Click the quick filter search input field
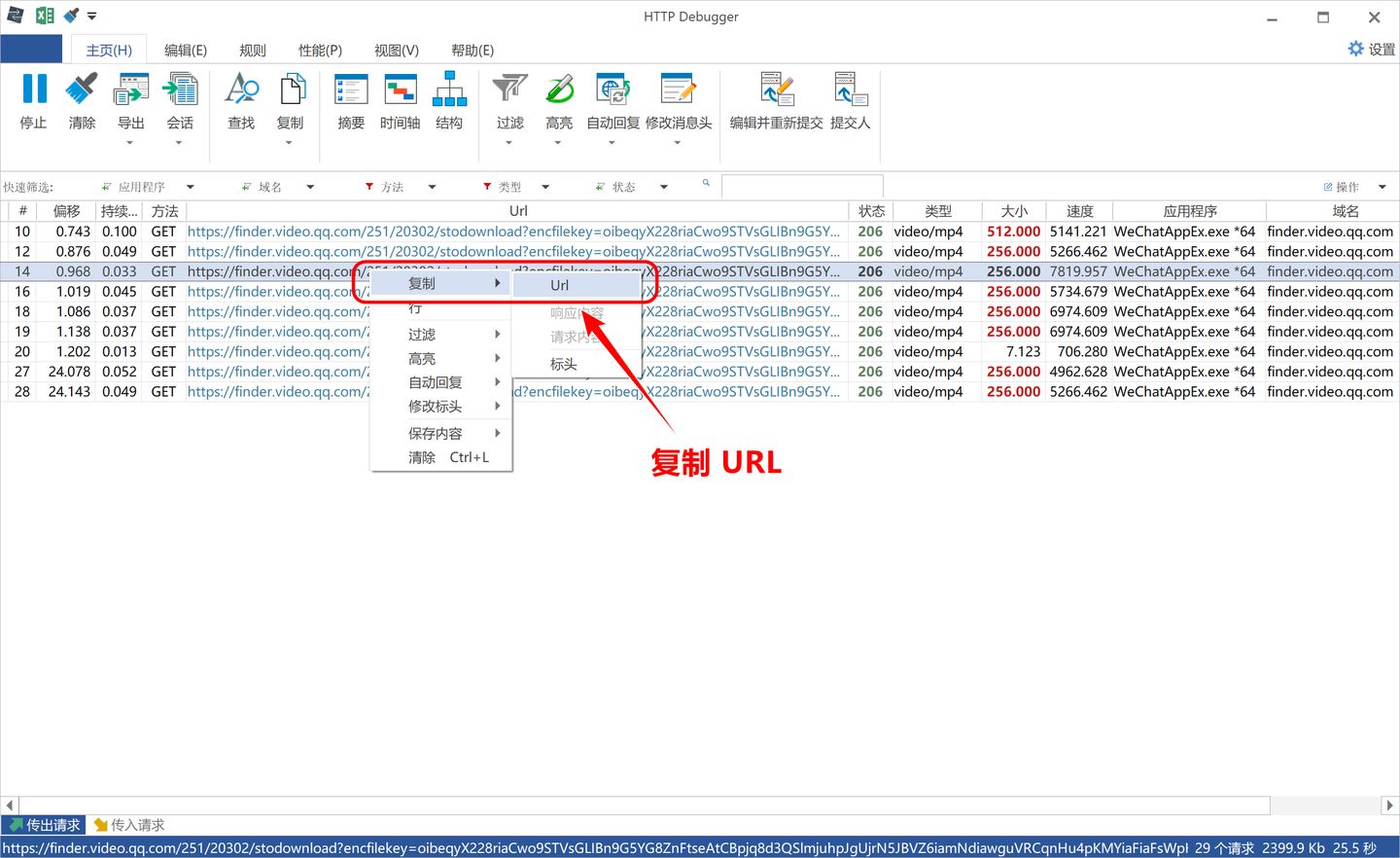 (802, 186)
